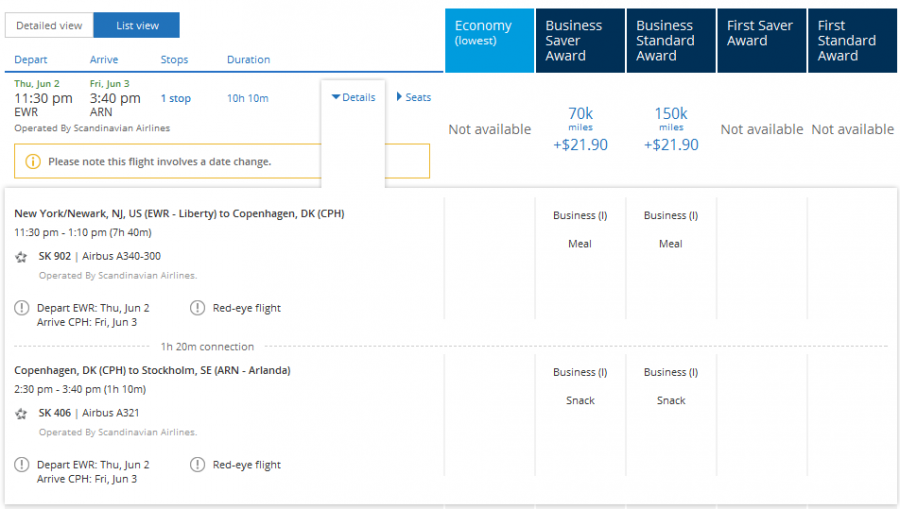Click alert icon beside first Red-eye flight
This screenshot has width=900, height=509.
(x=197, y=309)
